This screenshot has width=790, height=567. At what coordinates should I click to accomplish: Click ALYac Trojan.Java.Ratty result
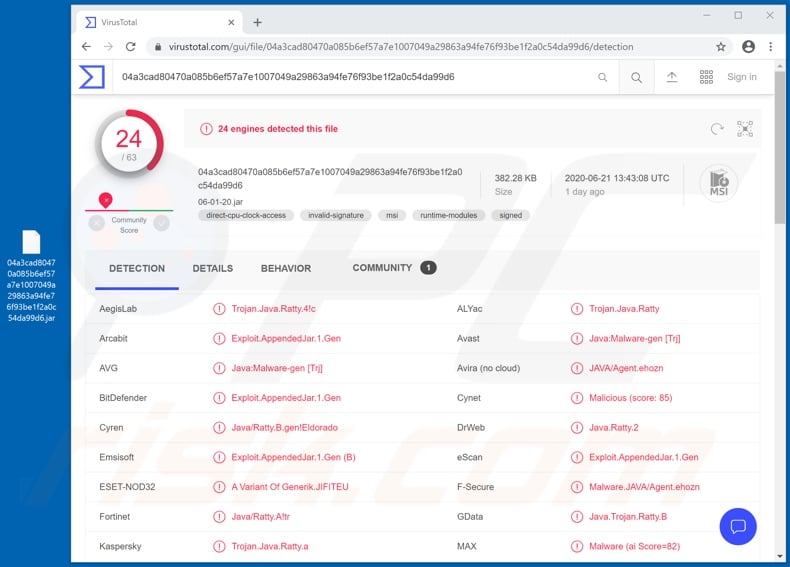pos(624,309)
